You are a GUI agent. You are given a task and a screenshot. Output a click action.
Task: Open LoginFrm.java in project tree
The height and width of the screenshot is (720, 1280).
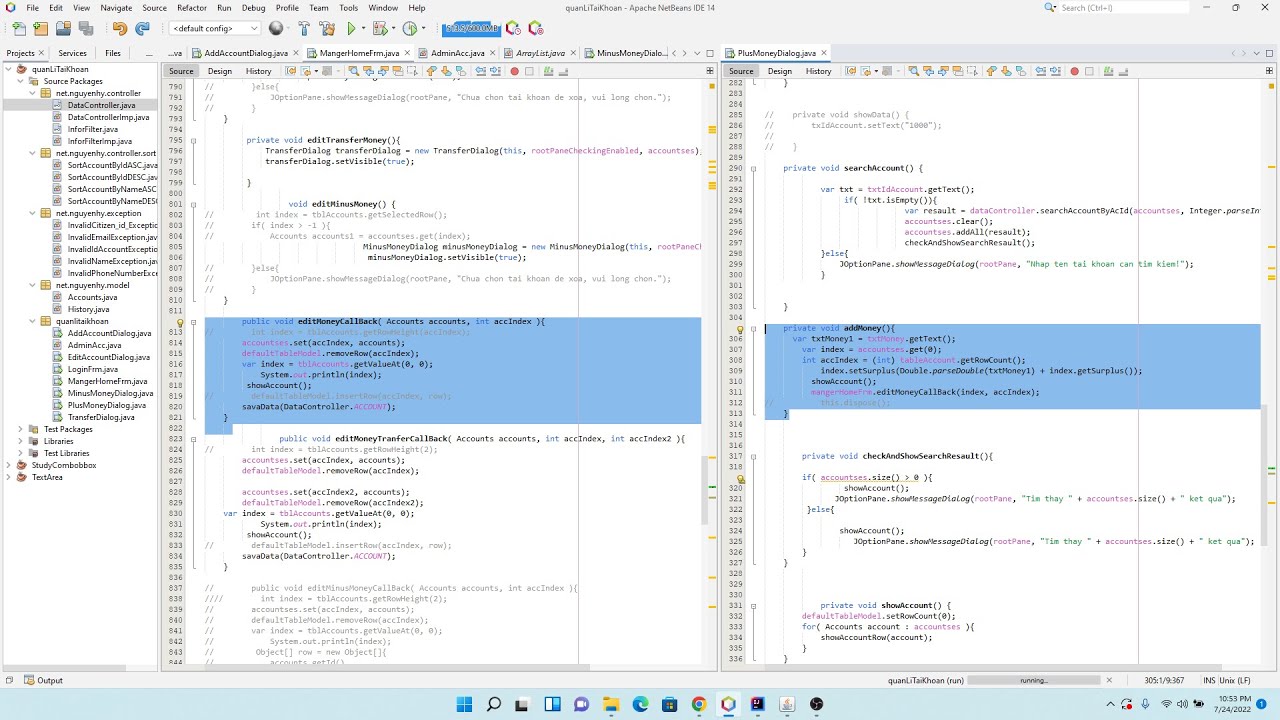coord(92,369)
